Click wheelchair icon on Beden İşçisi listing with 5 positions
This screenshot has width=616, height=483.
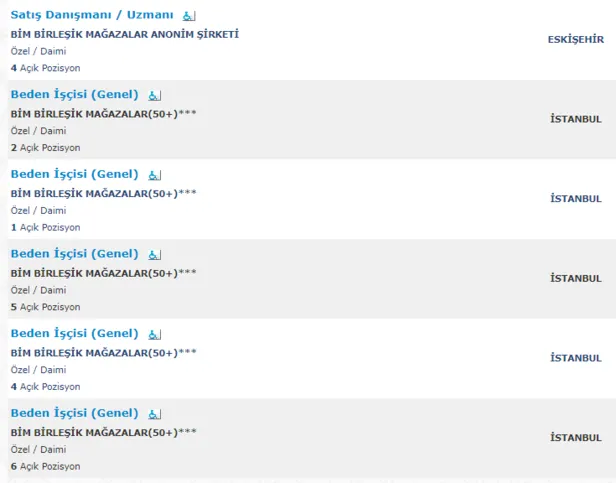click(x=154, y=255)
